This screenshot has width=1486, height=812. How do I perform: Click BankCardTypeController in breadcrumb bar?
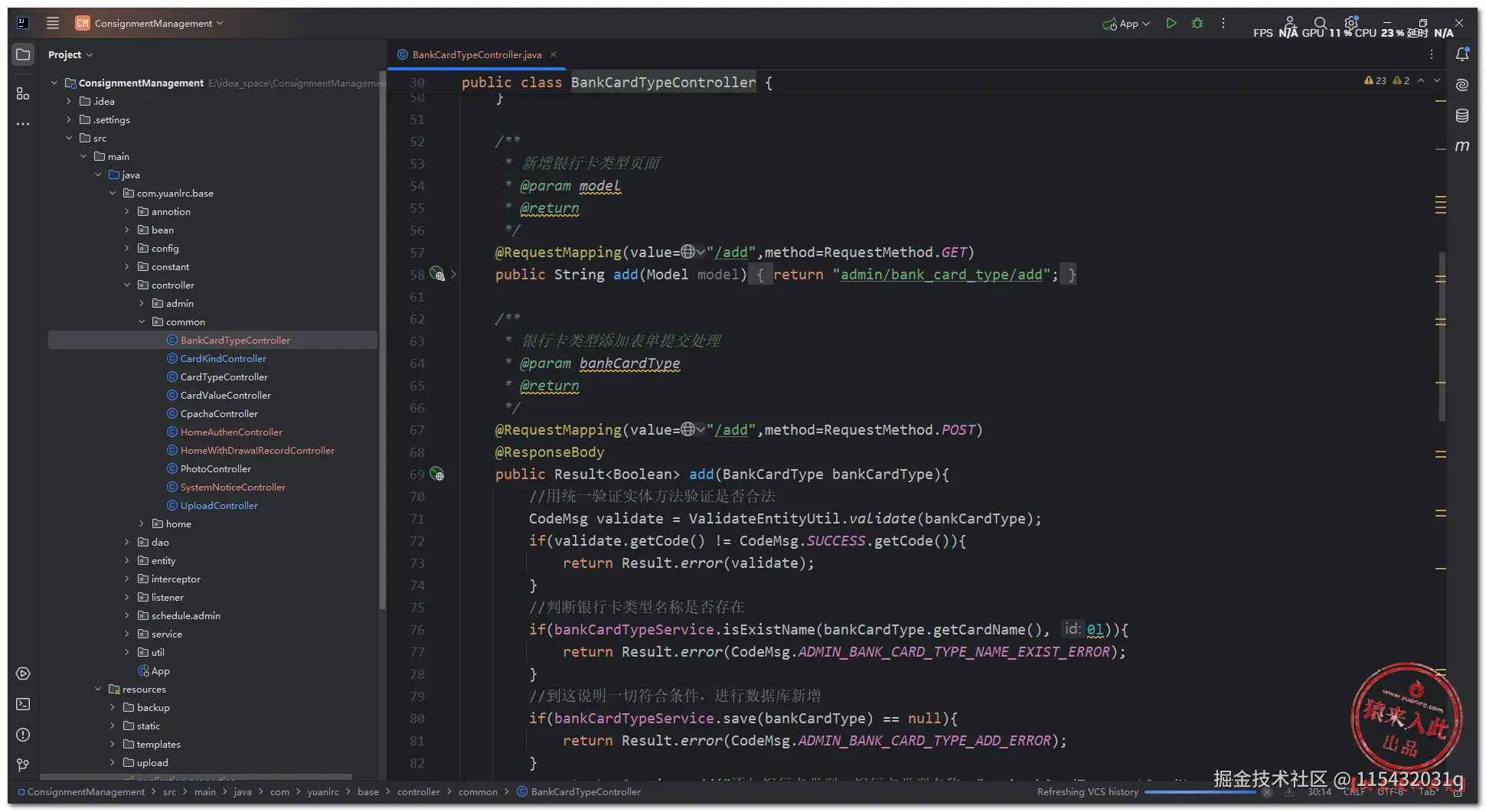(586, 791)
